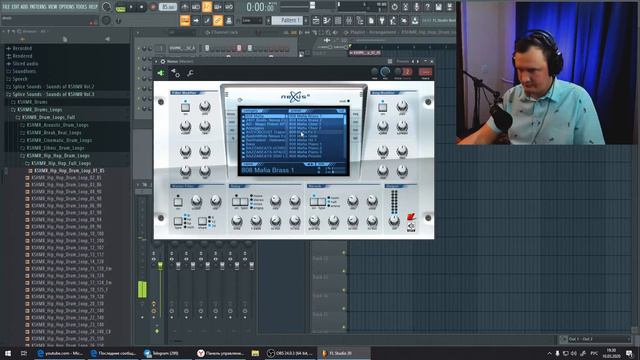This screenshot has height=360, width=640.
Task: Click the green icon in Nexus wrapper toolbar
Action: point(160,73)
